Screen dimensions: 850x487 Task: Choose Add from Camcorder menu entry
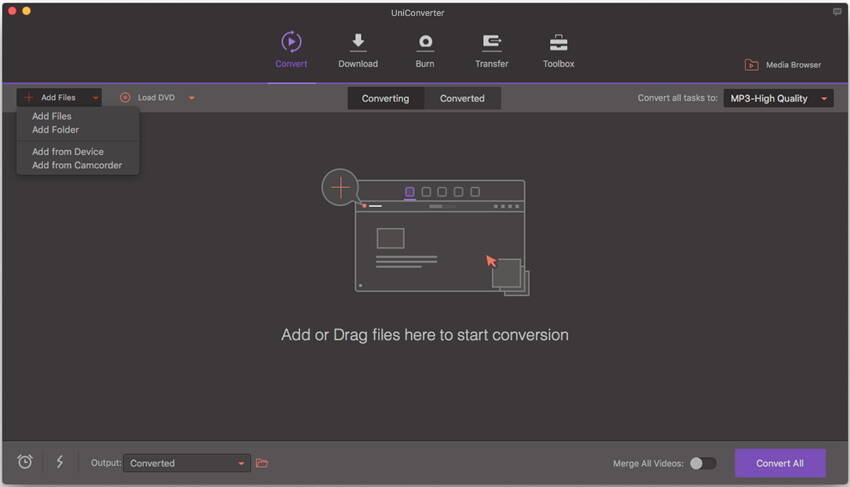tap(77, 165)
